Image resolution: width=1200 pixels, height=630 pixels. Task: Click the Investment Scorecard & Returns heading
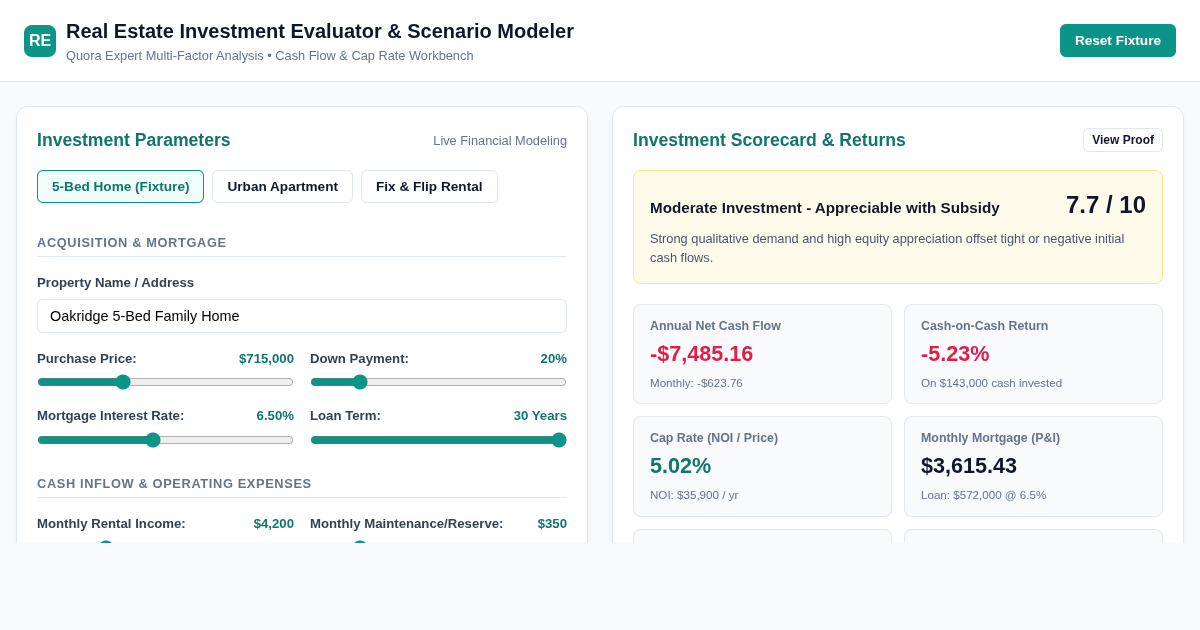769,140
